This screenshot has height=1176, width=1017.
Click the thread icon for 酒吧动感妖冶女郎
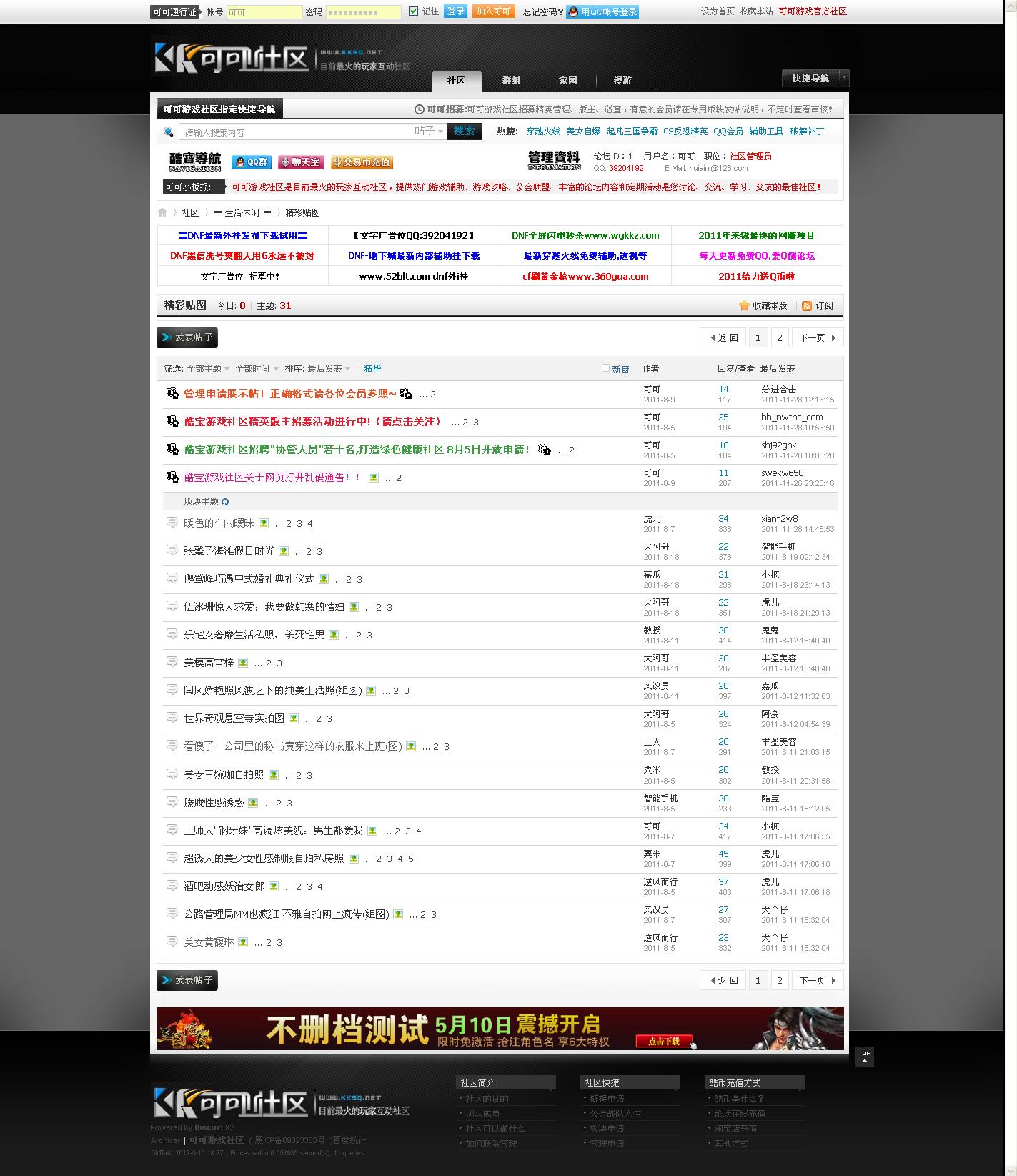172,885
